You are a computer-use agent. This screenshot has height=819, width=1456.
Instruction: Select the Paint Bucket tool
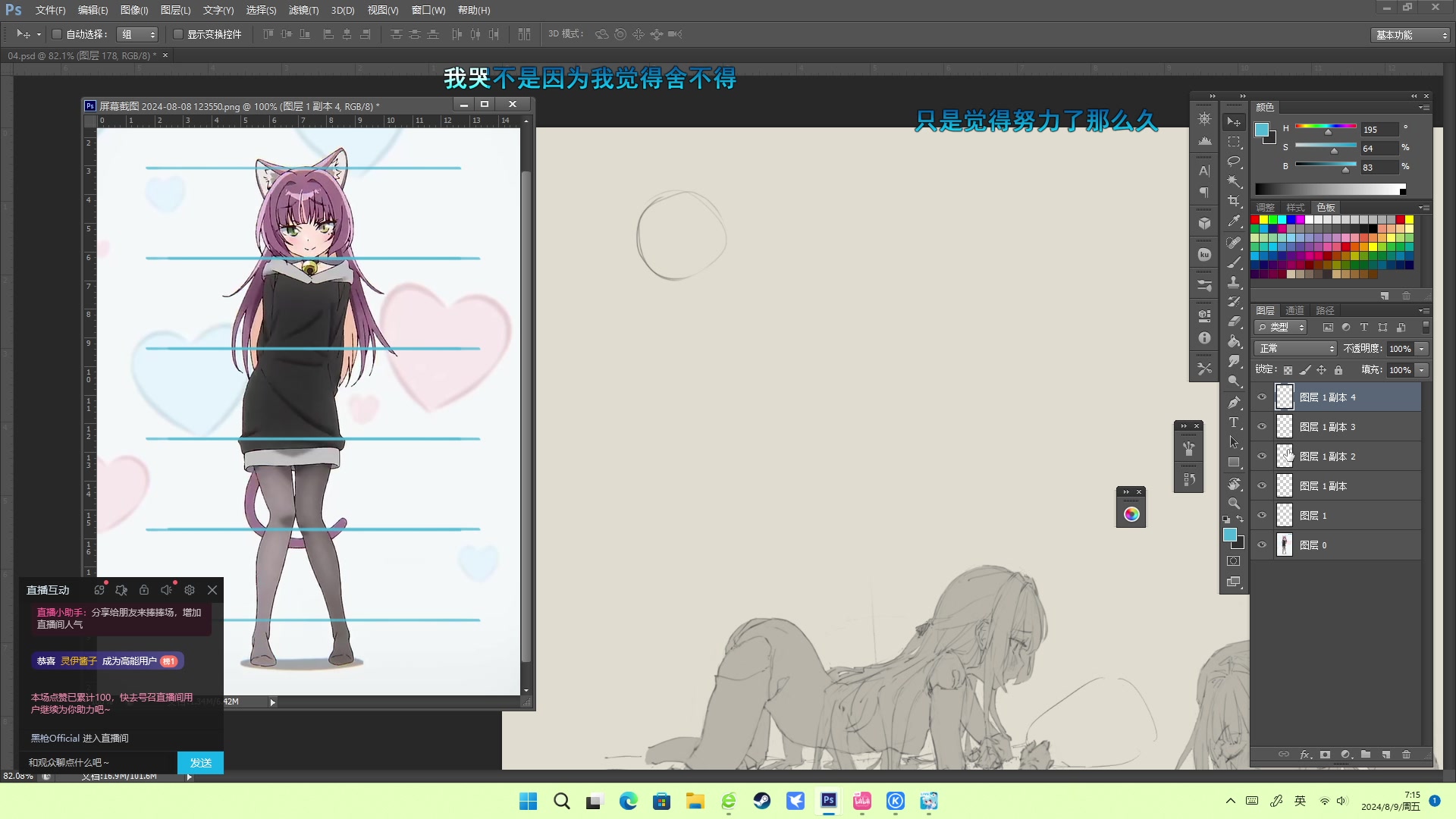tap(1235, 341)
